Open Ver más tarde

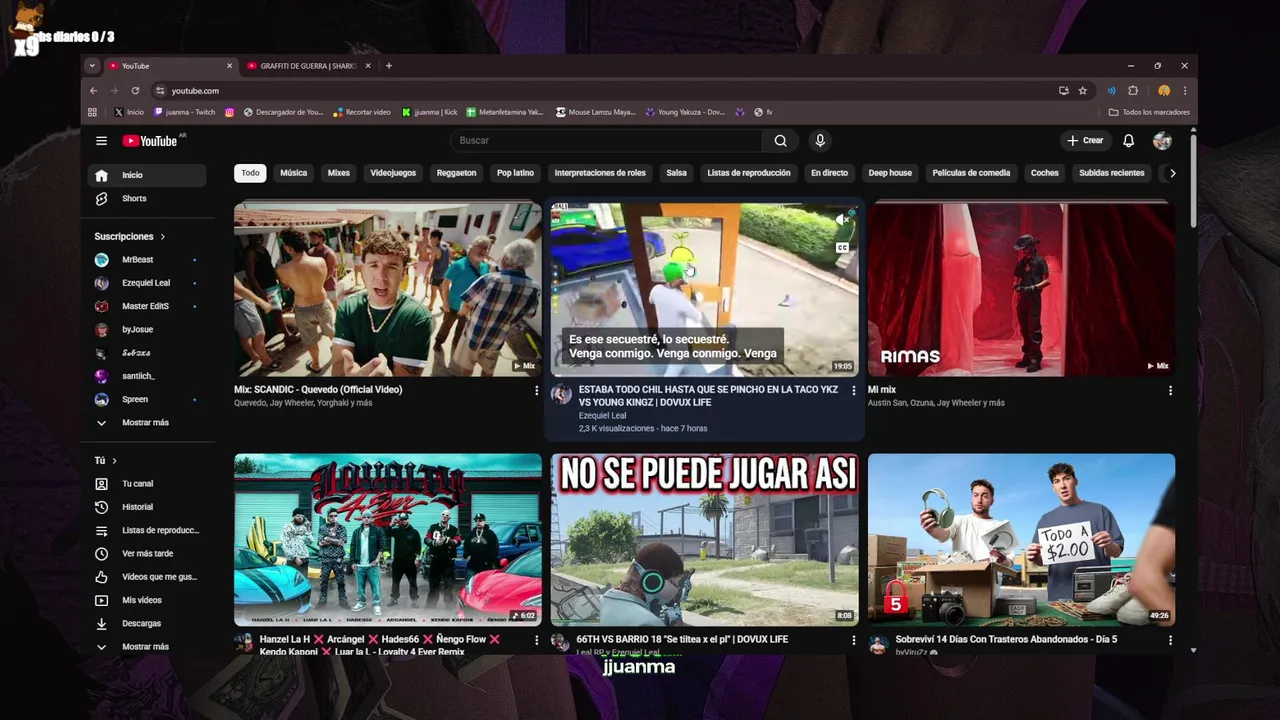coord(147,553)
